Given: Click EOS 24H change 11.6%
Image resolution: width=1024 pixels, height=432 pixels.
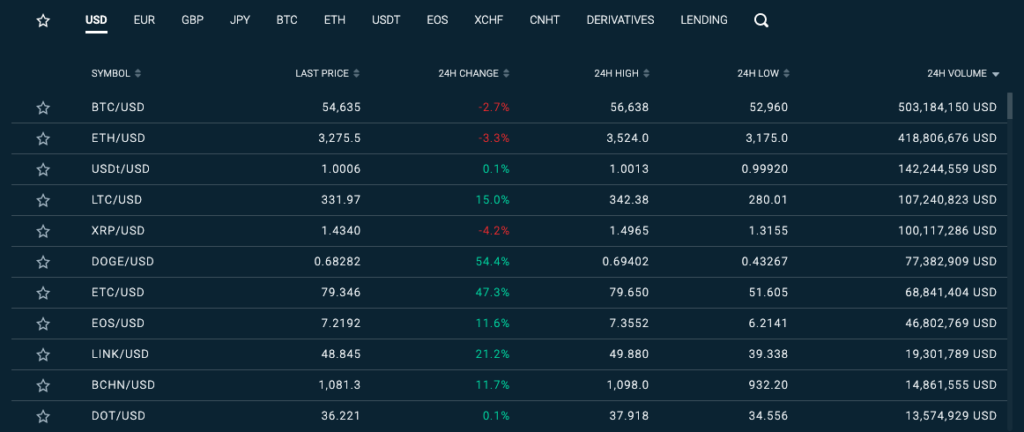Looking at the screenshot, I should point(494,323).
